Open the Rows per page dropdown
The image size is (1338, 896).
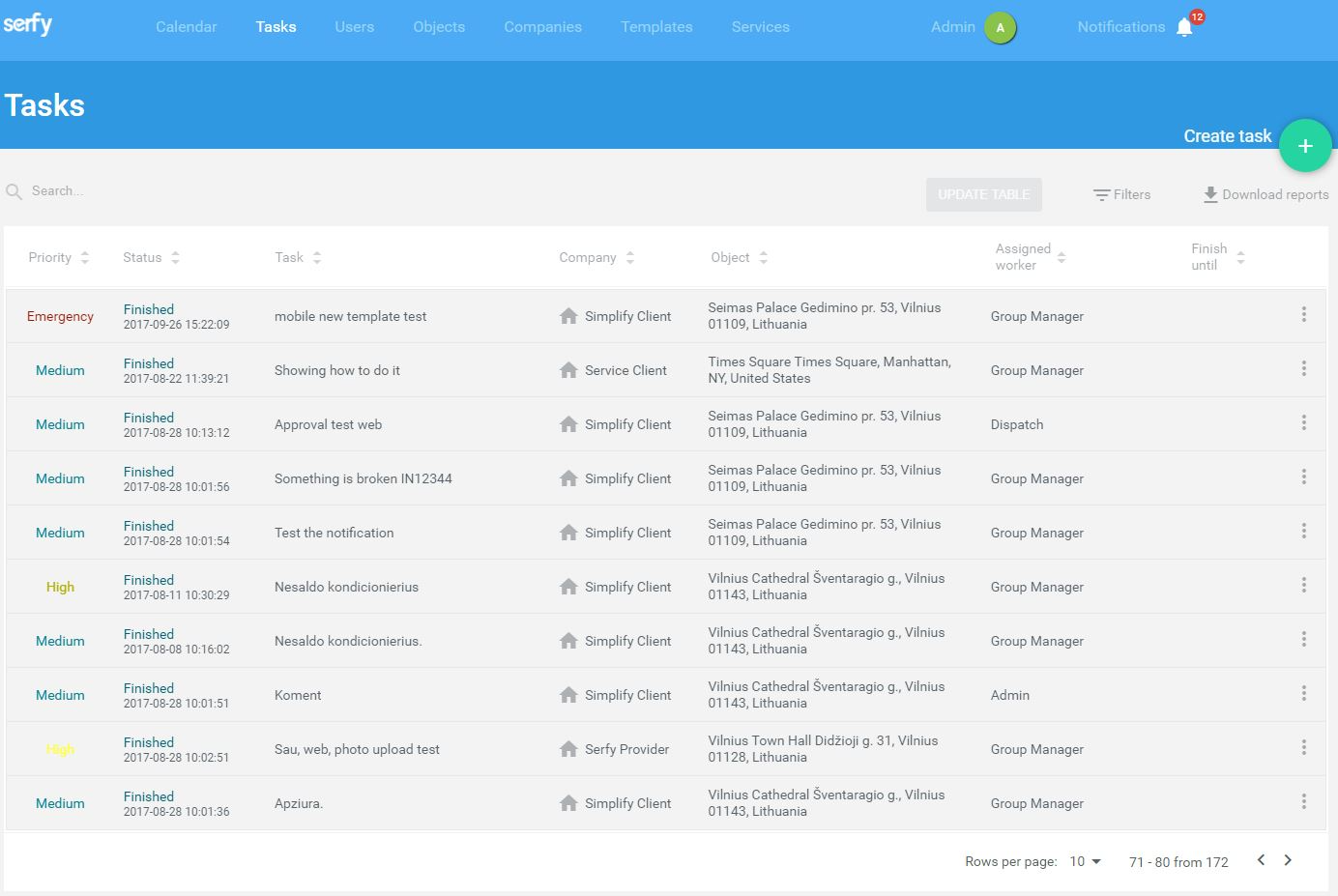click(x=1085, y=861)
